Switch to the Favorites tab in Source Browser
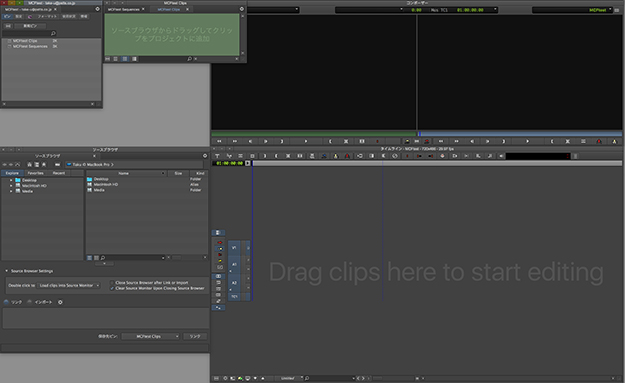625x383 pixels. pos(35,173)
